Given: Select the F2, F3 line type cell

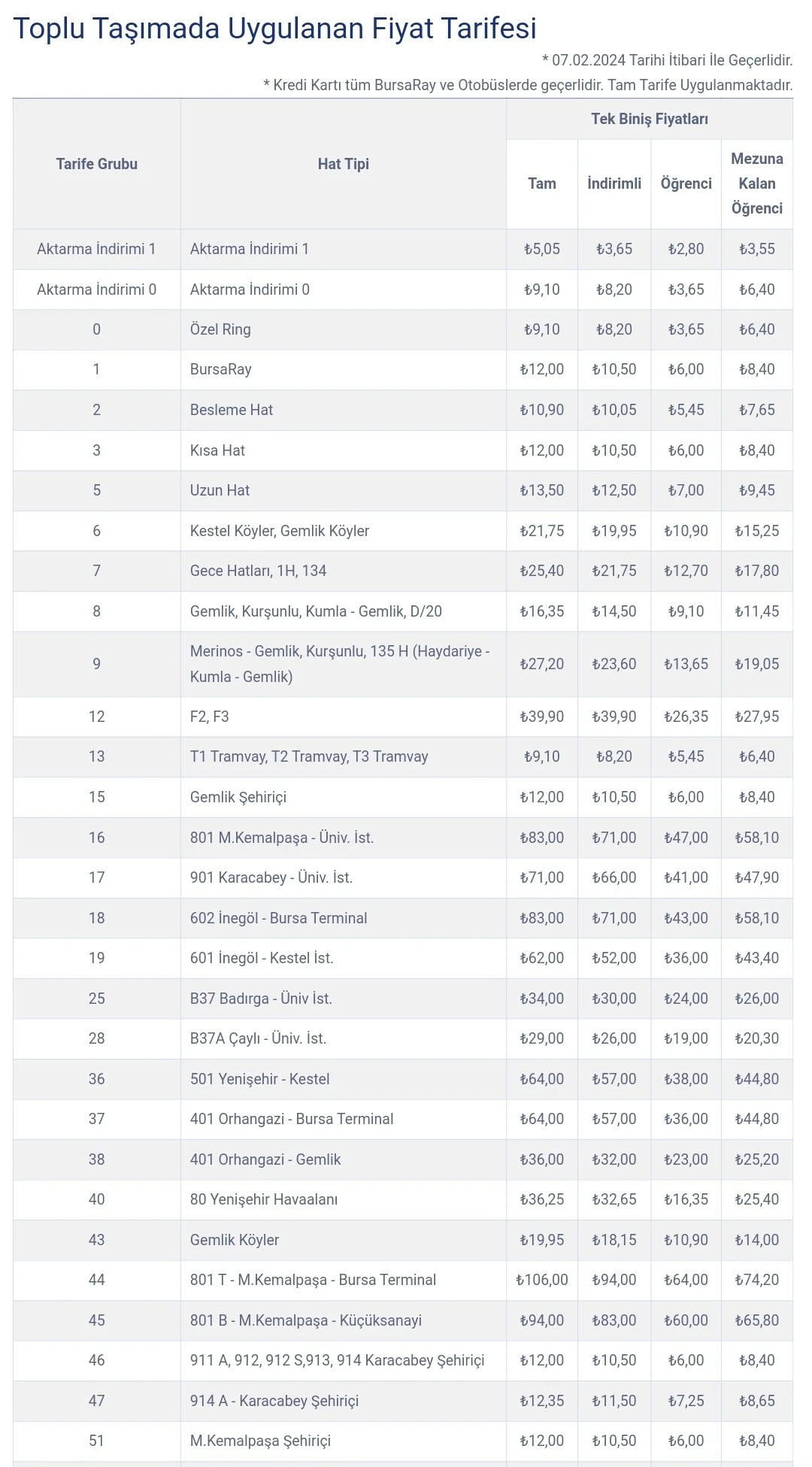Looking at the screenshot, I should tap(210, 717).
